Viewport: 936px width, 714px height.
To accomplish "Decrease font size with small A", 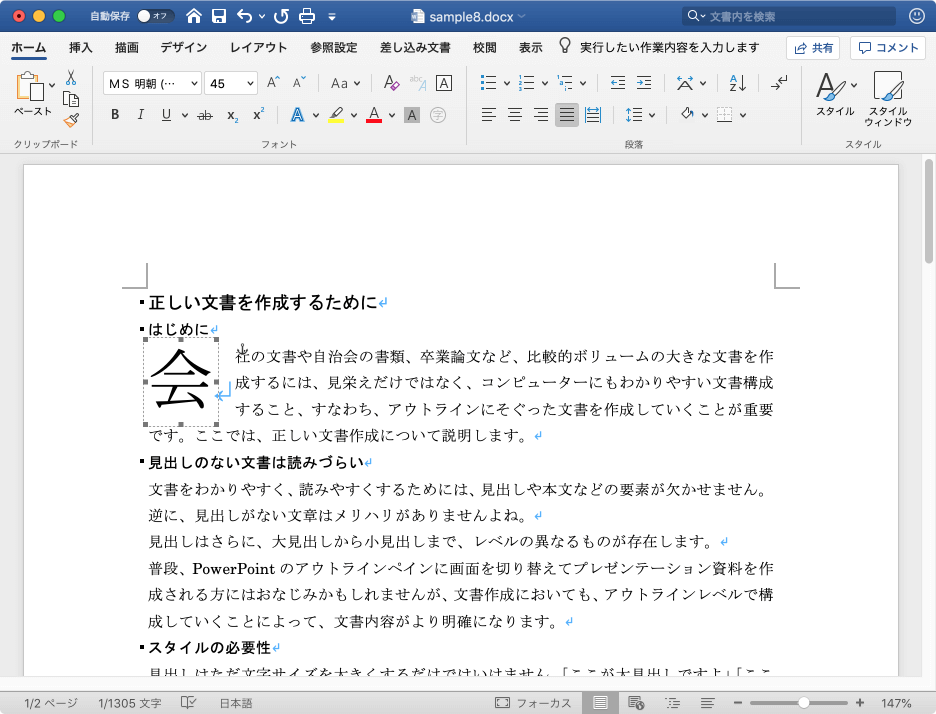I will 299,83.
